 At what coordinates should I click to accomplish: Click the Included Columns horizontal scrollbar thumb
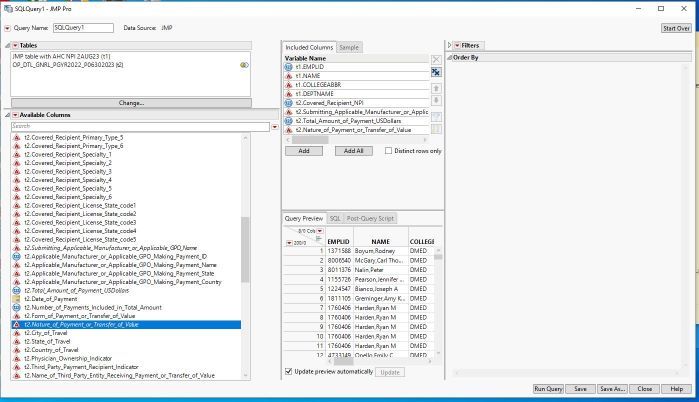point(310,140)
